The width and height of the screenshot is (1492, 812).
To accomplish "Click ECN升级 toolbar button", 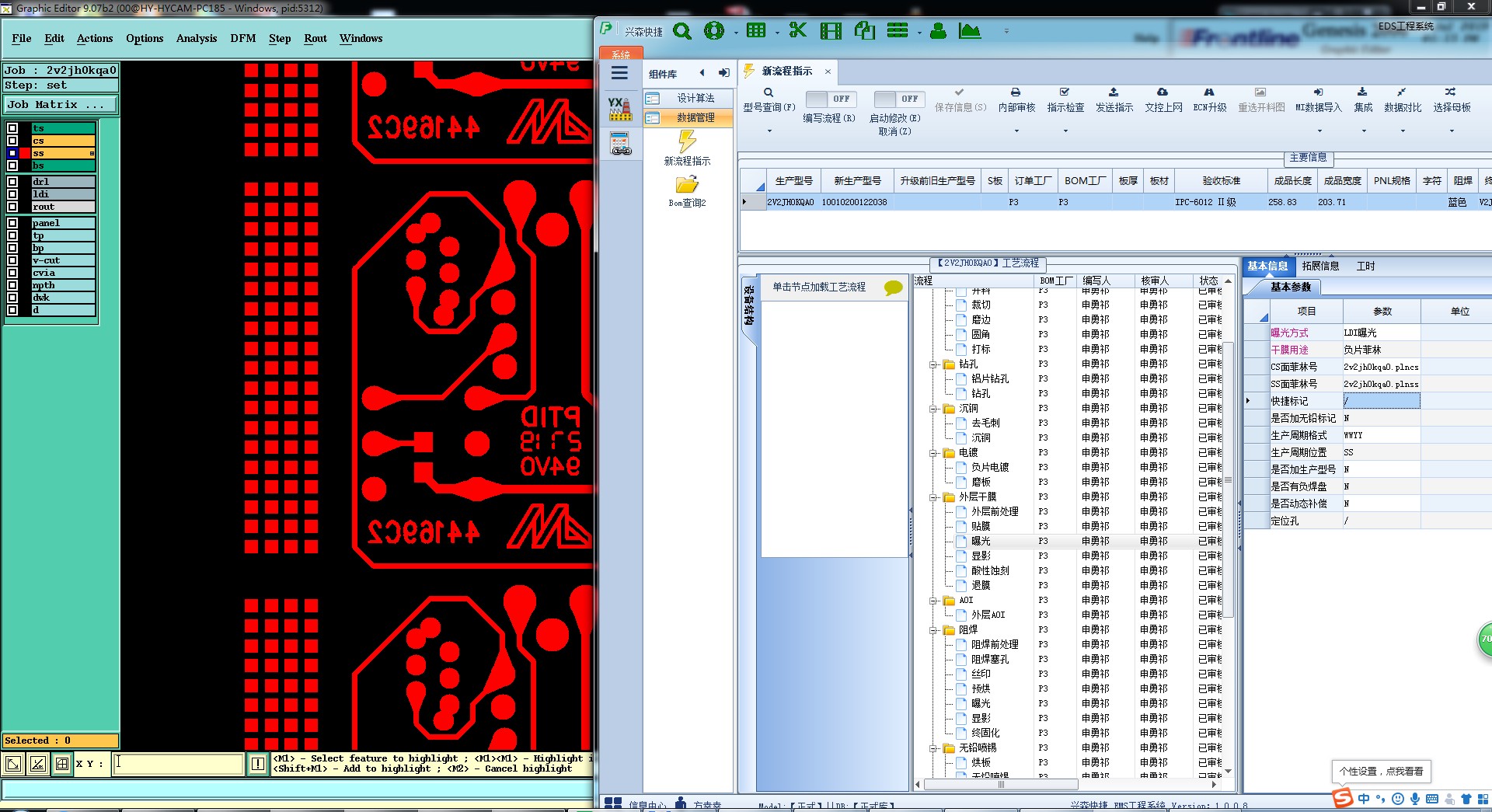I will coord(1209,100).
